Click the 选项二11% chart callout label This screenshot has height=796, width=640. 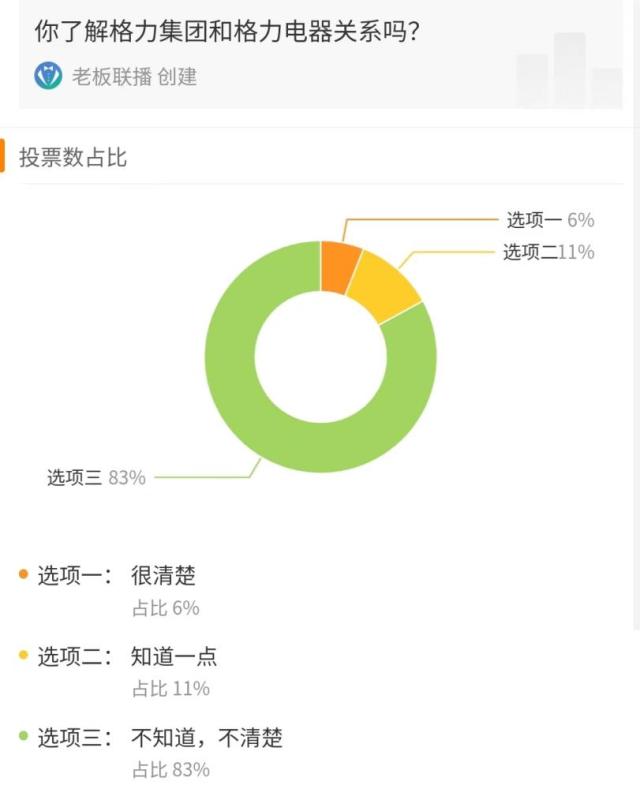tap(548, 252)
